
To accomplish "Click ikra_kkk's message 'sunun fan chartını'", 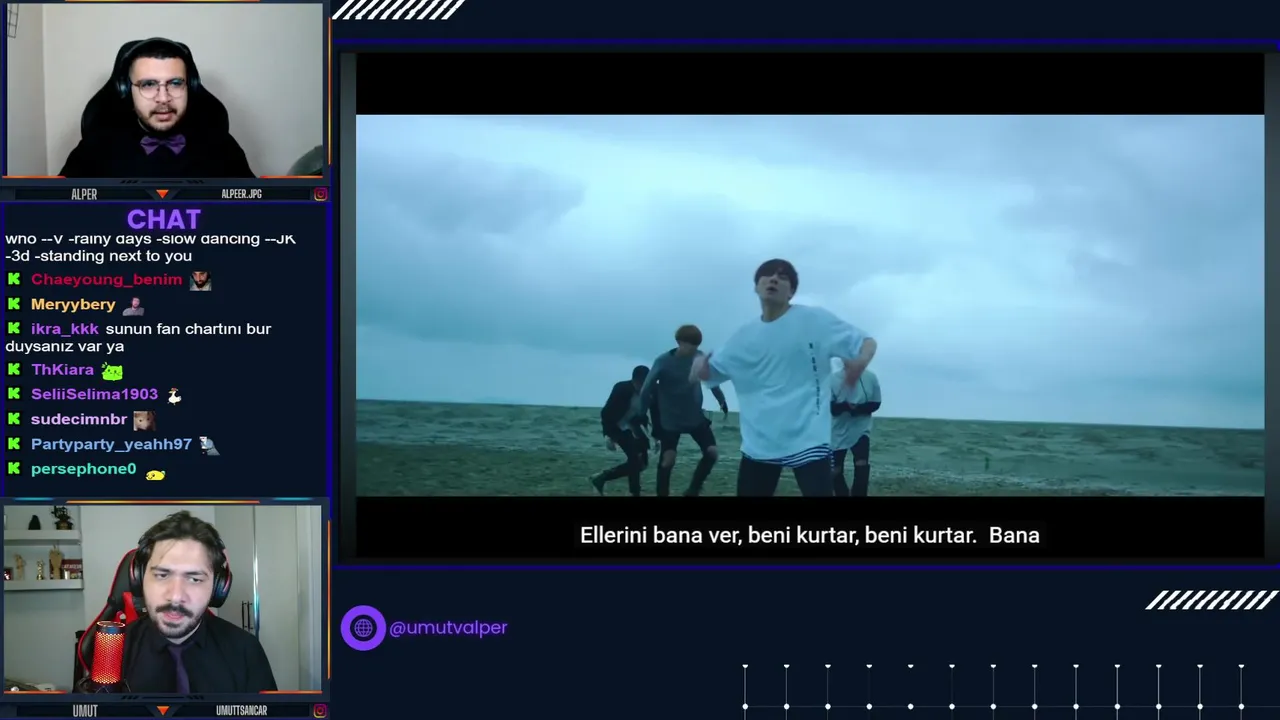I will point(138,338).
